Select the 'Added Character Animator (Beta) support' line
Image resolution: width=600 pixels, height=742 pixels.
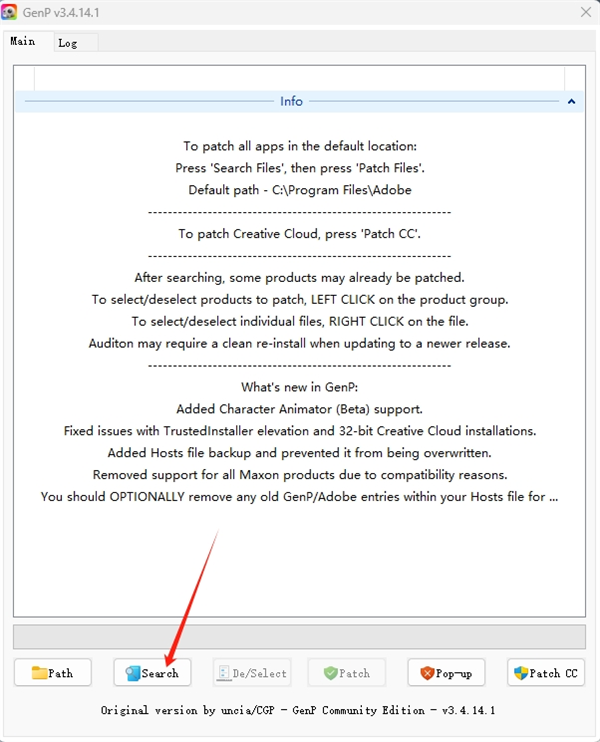click(300, 409)
